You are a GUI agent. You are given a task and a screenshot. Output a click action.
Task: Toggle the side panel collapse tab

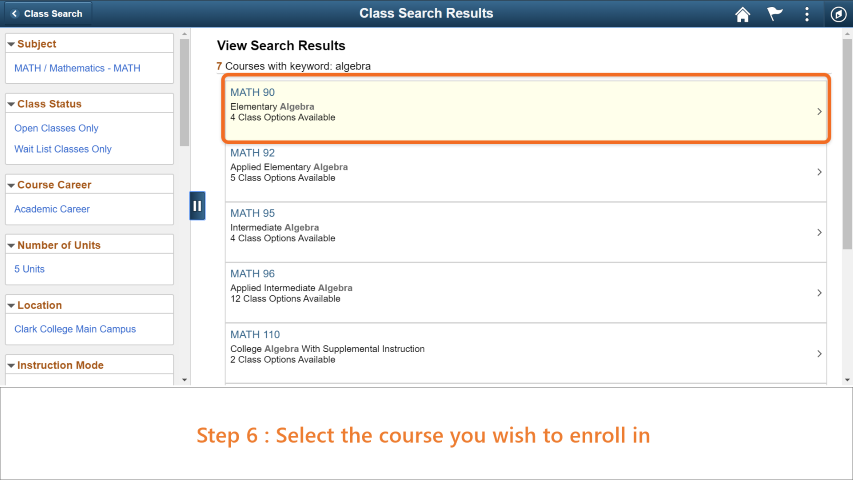coord(197,206)
